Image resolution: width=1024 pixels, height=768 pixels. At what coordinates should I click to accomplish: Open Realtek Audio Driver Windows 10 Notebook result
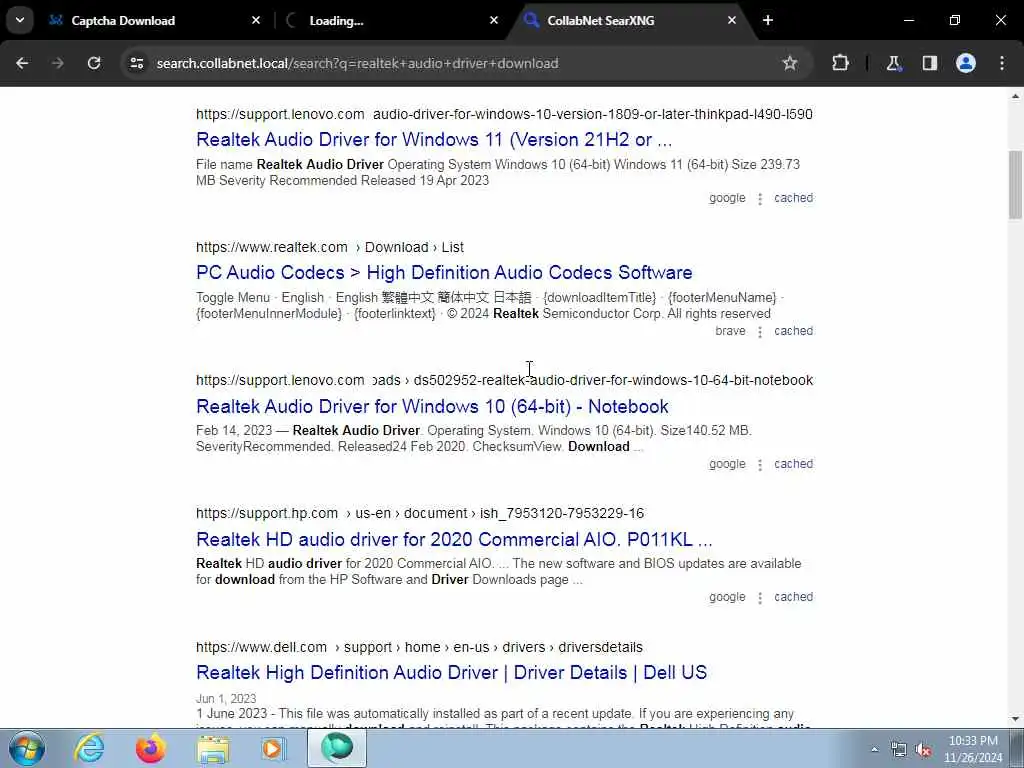[x=432, y=406]
